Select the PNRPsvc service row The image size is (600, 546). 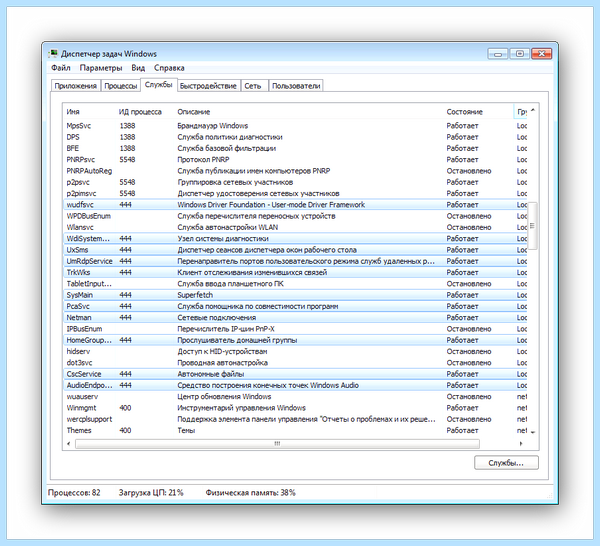tap(295, 160)
